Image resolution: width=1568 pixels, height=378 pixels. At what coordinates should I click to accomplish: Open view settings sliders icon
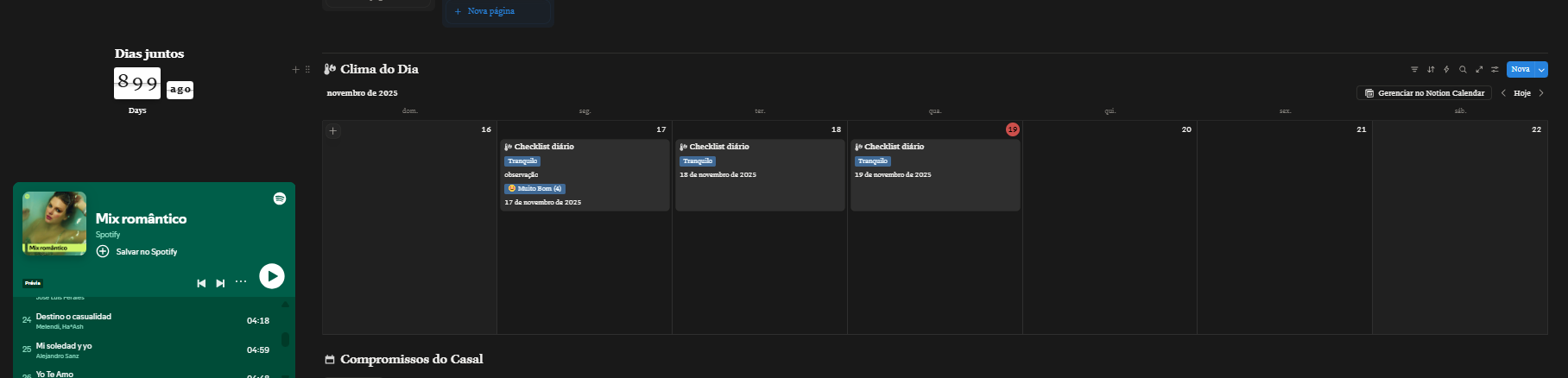pyautogui.click(x=1495, y=69)
